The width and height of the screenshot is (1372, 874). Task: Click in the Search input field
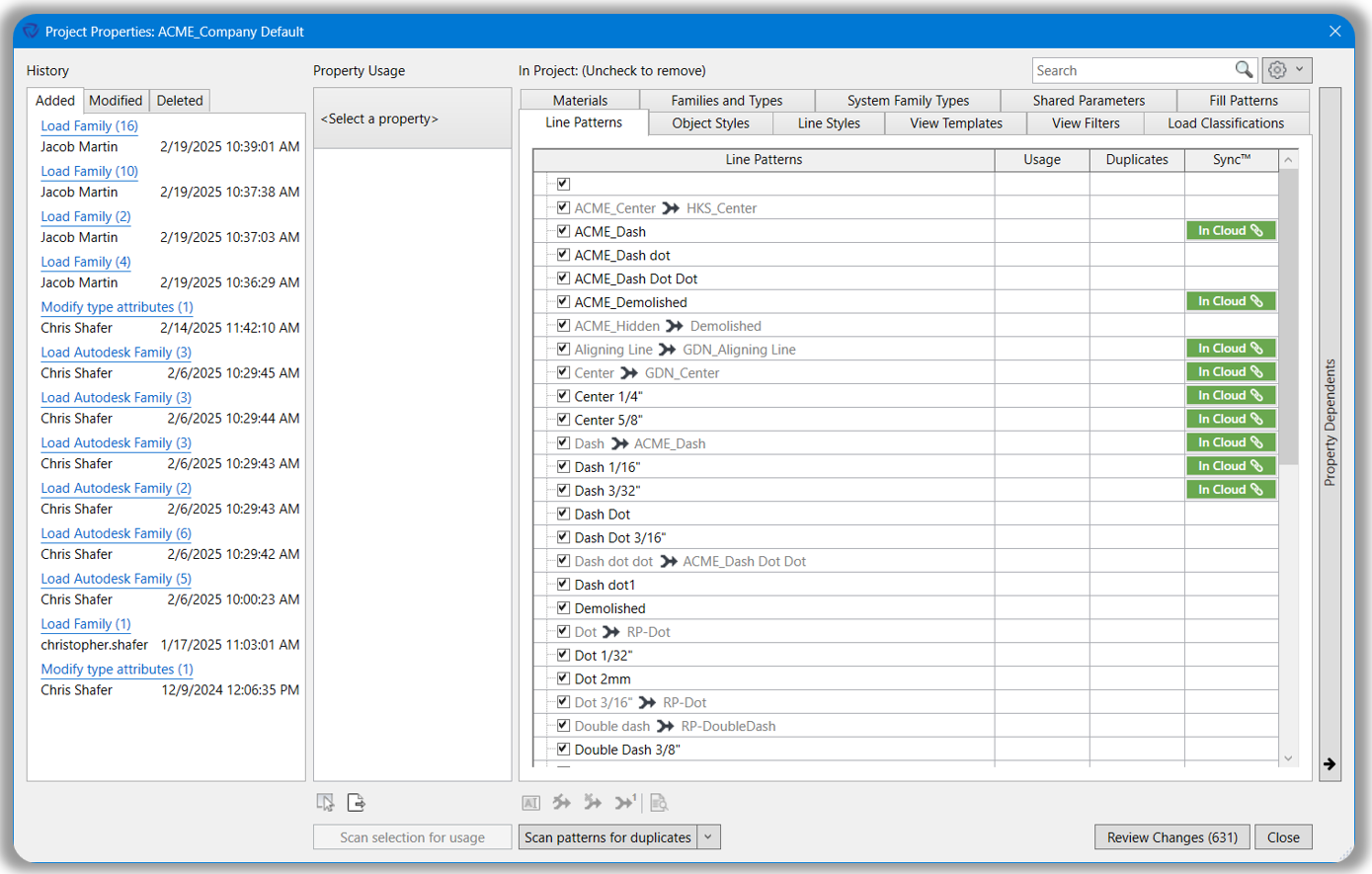[x=1134, y=70]
